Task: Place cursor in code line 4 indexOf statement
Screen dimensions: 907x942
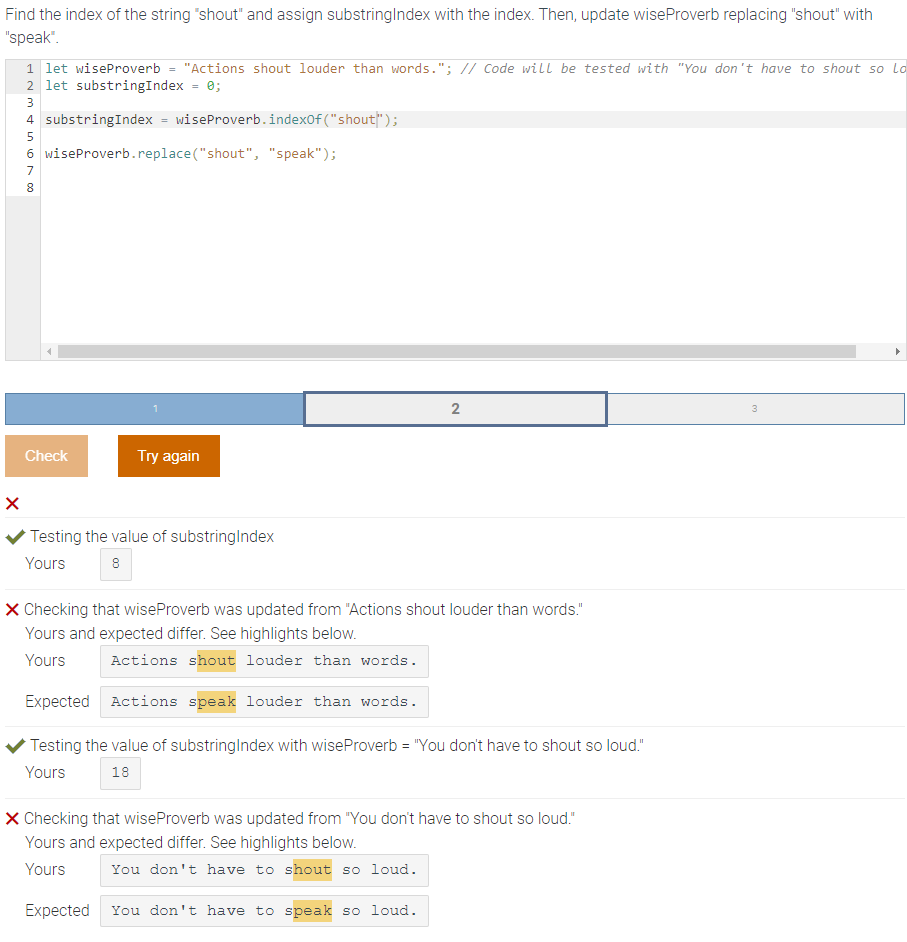Action: [222, 120]
